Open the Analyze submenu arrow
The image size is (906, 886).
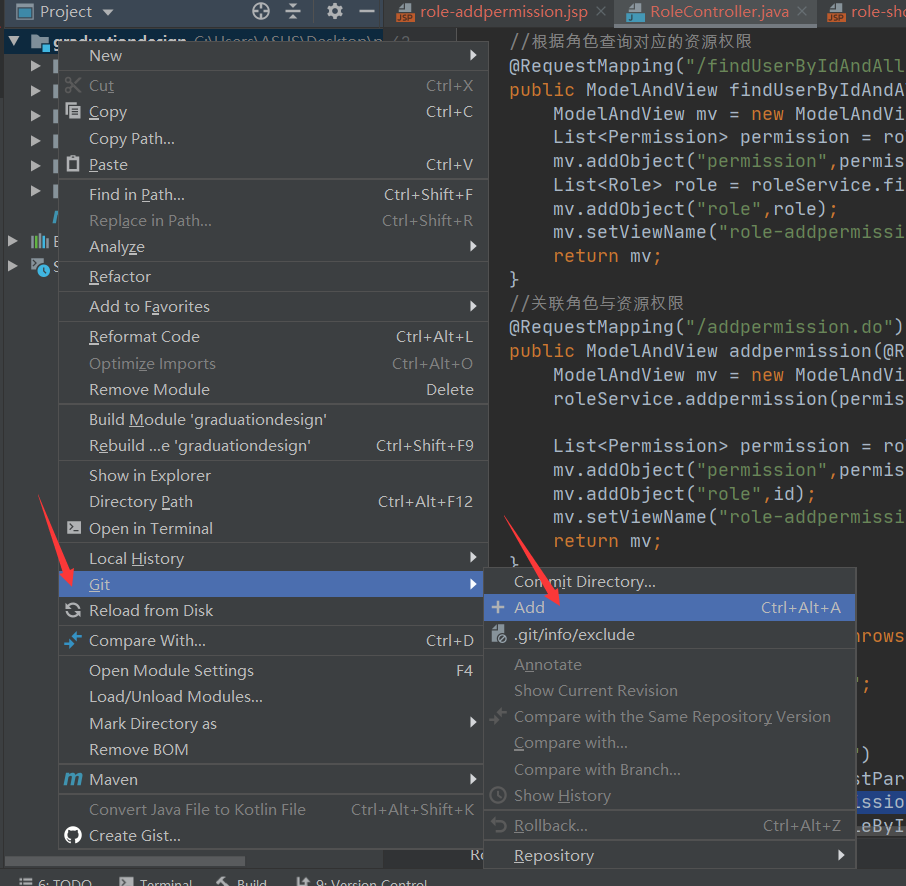pos(473,247)
